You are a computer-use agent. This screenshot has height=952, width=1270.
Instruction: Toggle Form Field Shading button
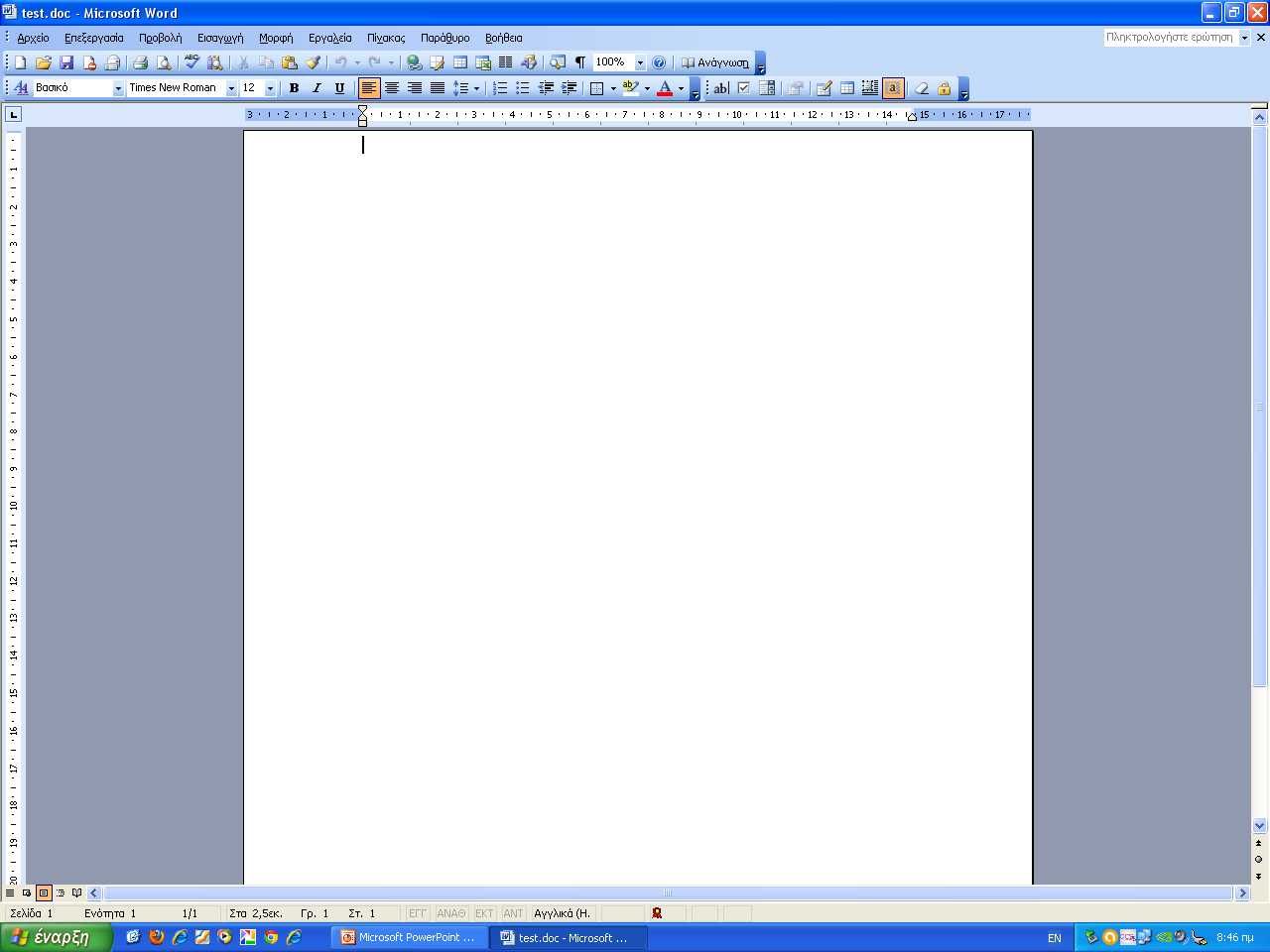click(x=893, y=88)
